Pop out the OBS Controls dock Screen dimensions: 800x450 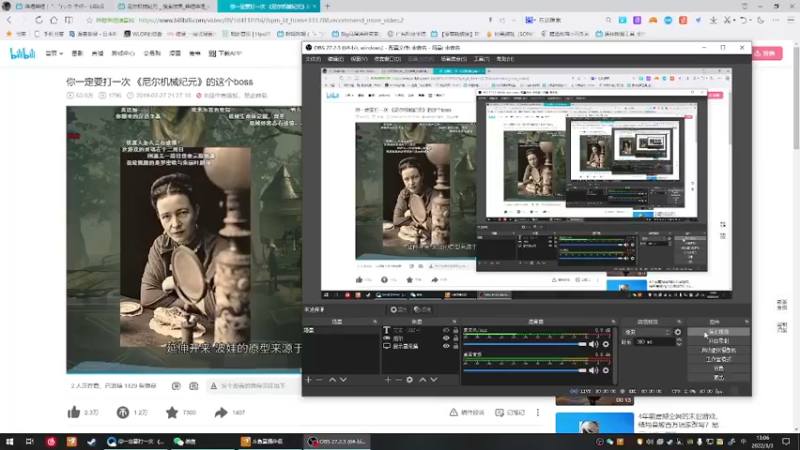746,322
